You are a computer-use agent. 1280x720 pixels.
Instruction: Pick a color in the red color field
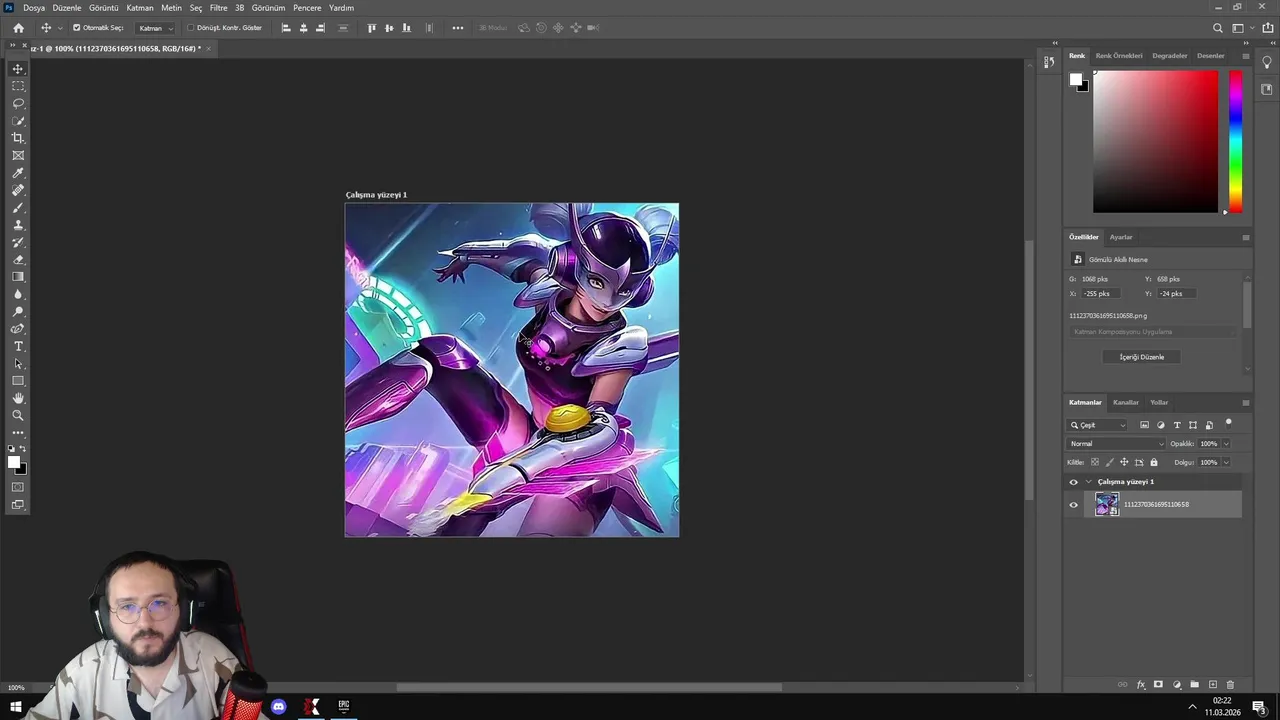click(1155, 141)
